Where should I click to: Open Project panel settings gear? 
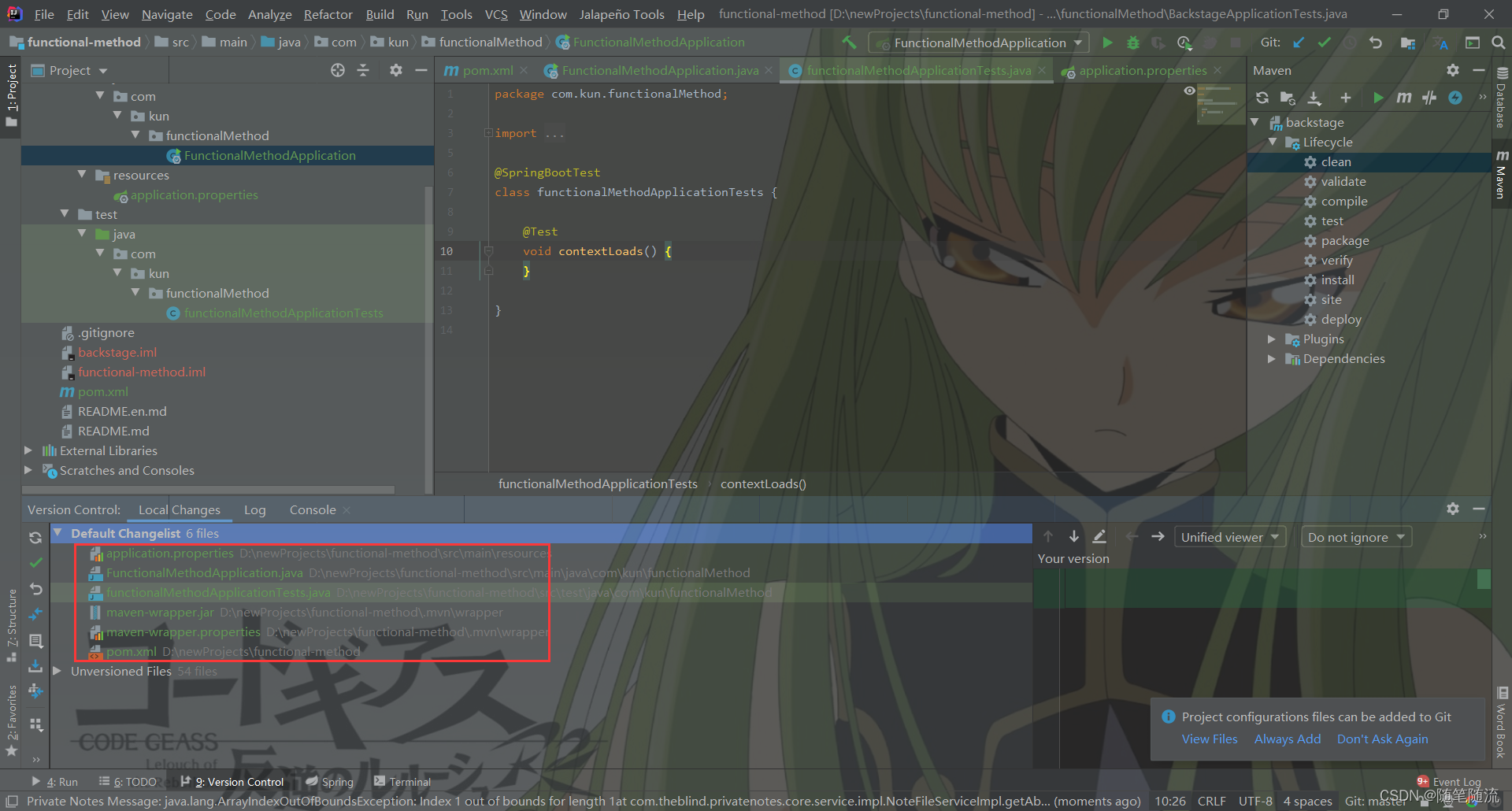click(396, 70)
